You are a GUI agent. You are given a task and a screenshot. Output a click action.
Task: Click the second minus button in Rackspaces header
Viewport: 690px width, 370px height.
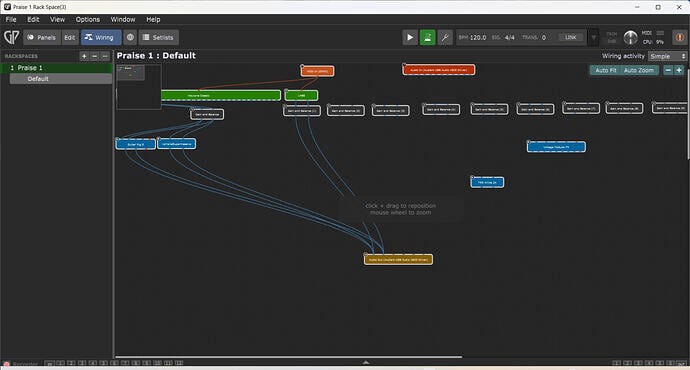pyautogui.click(x=105, y=56)
